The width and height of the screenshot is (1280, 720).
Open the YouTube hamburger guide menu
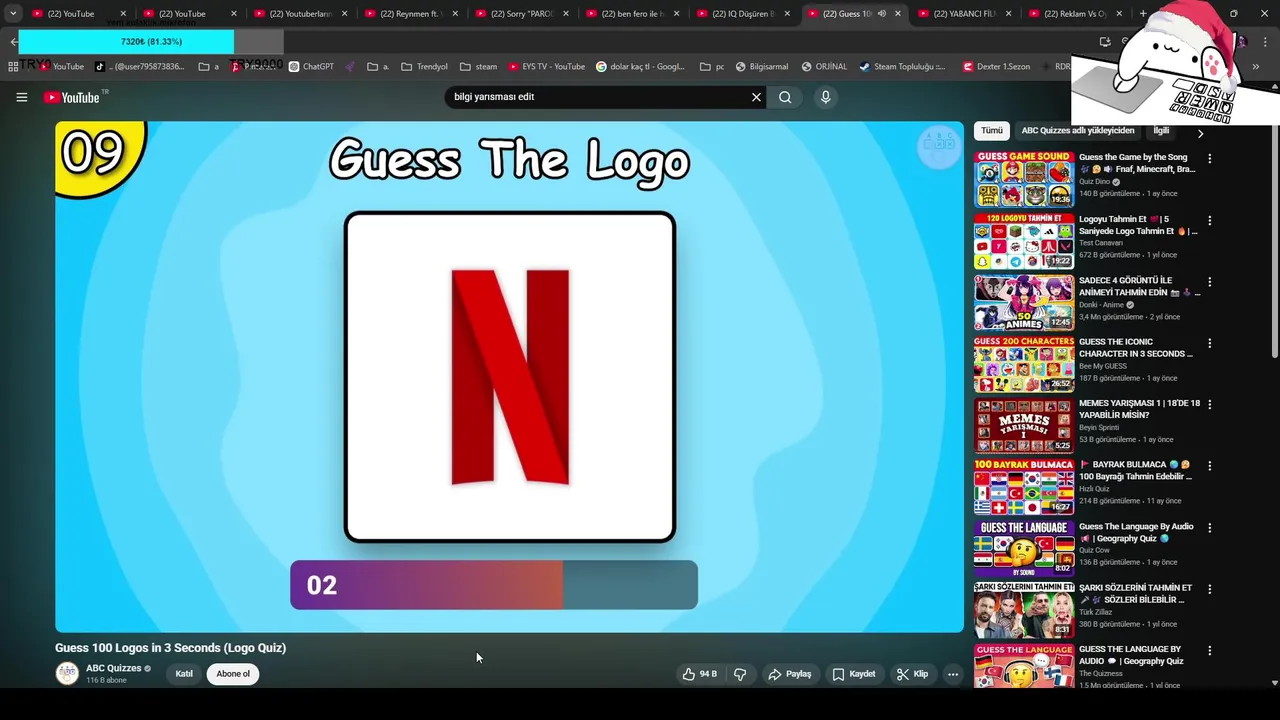pyautogui.click(x=21, y=97)
